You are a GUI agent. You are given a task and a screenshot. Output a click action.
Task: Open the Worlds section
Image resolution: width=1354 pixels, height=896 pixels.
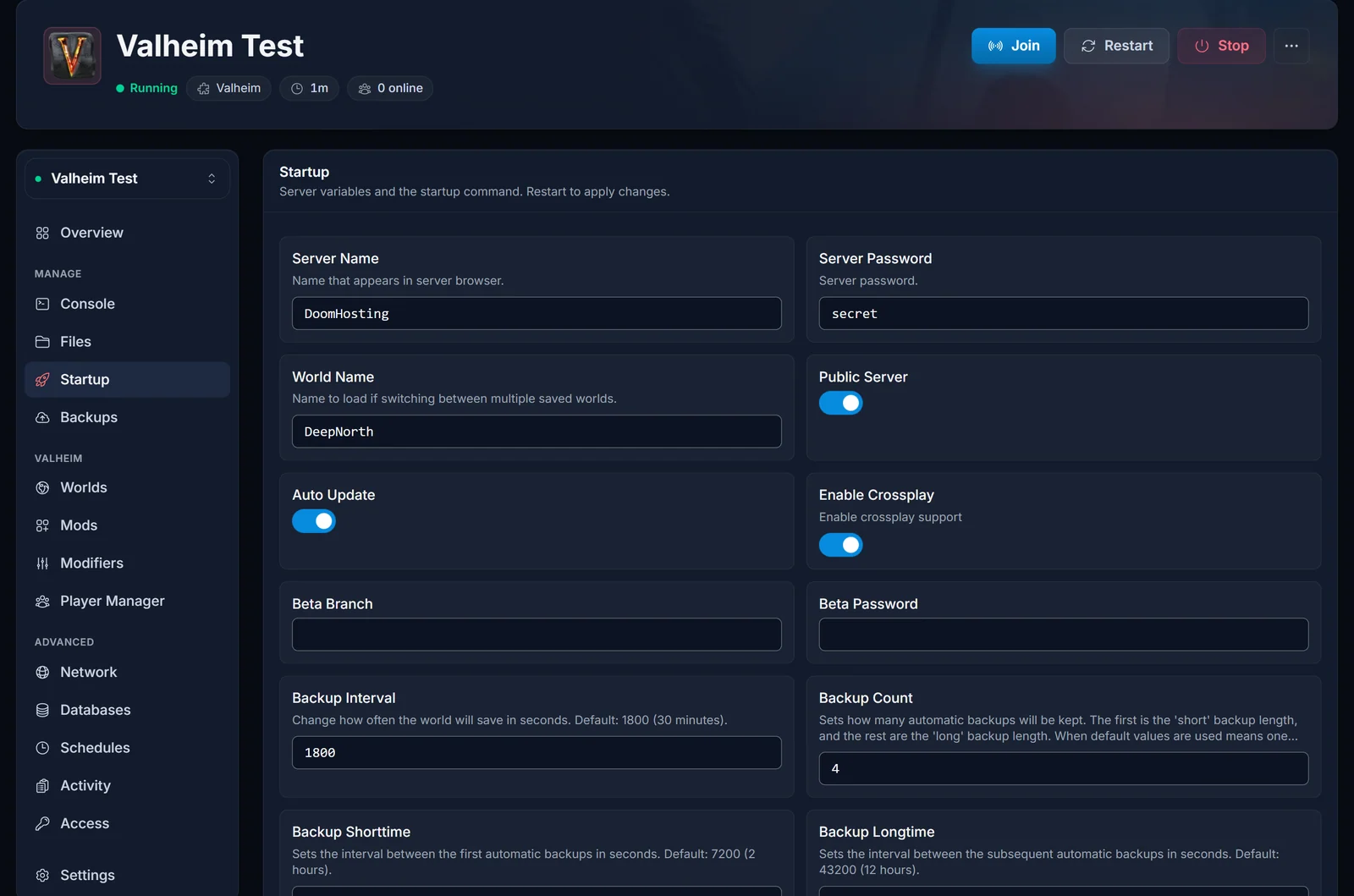click(127, 487)
